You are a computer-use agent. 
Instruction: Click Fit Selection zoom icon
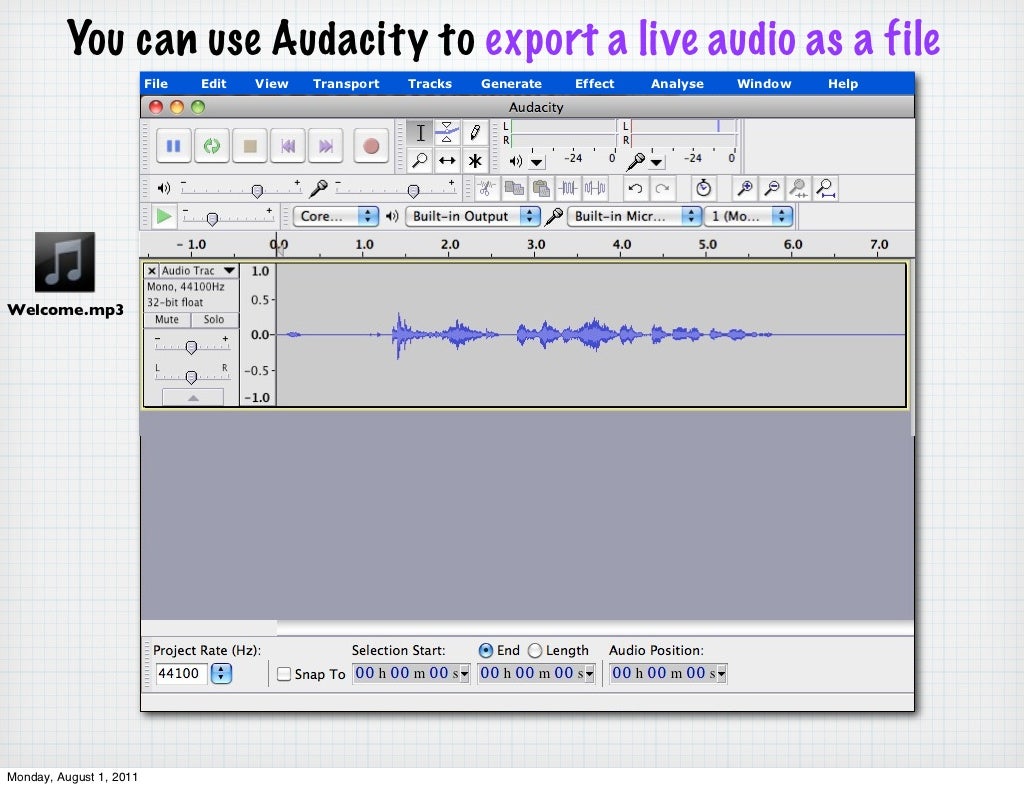798,189
